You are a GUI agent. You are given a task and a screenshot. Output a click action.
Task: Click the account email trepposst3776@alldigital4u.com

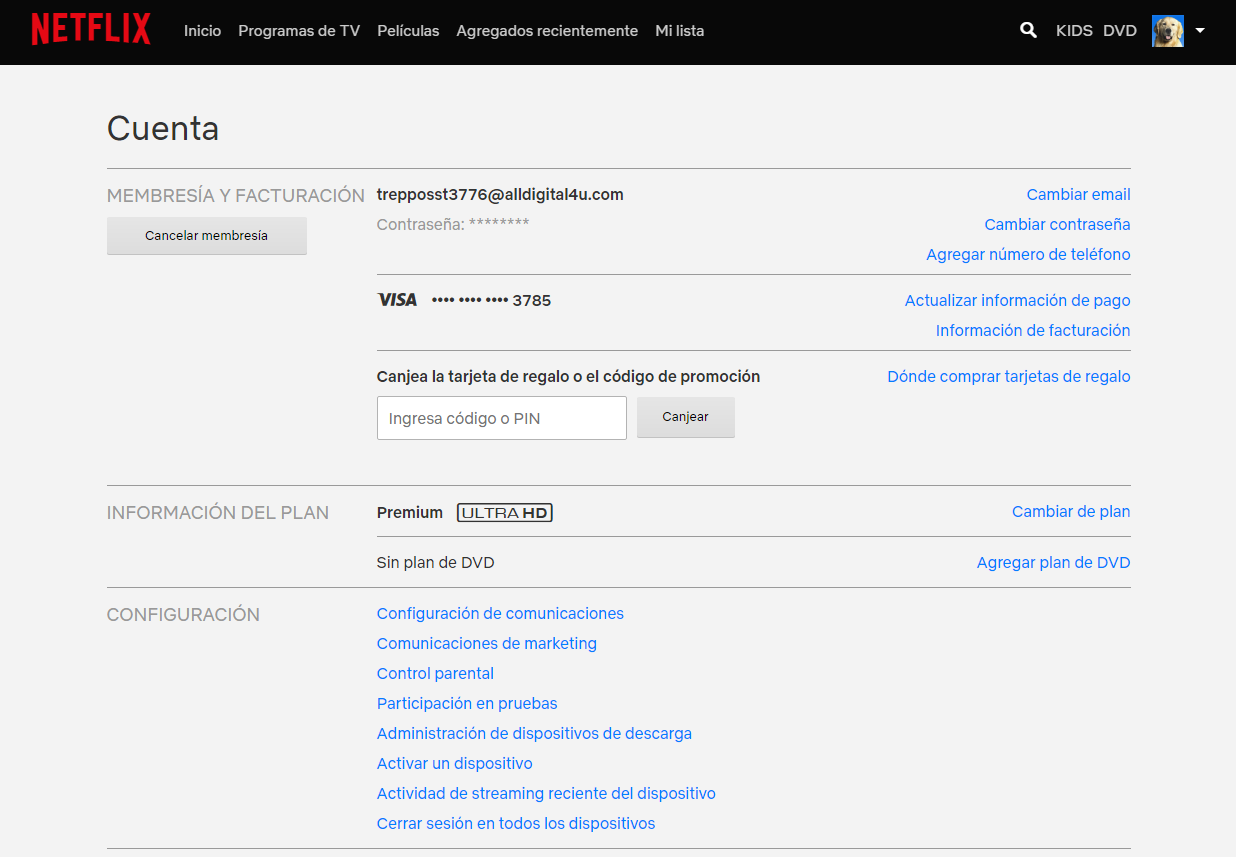(500, 195)
